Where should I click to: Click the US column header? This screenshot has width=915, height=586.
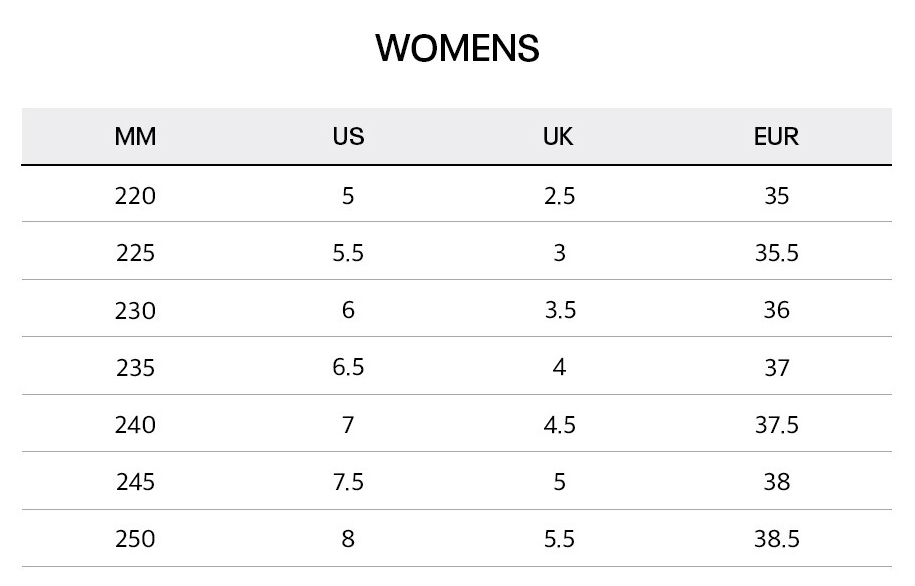pyautogui.click(x=348, y=137)
